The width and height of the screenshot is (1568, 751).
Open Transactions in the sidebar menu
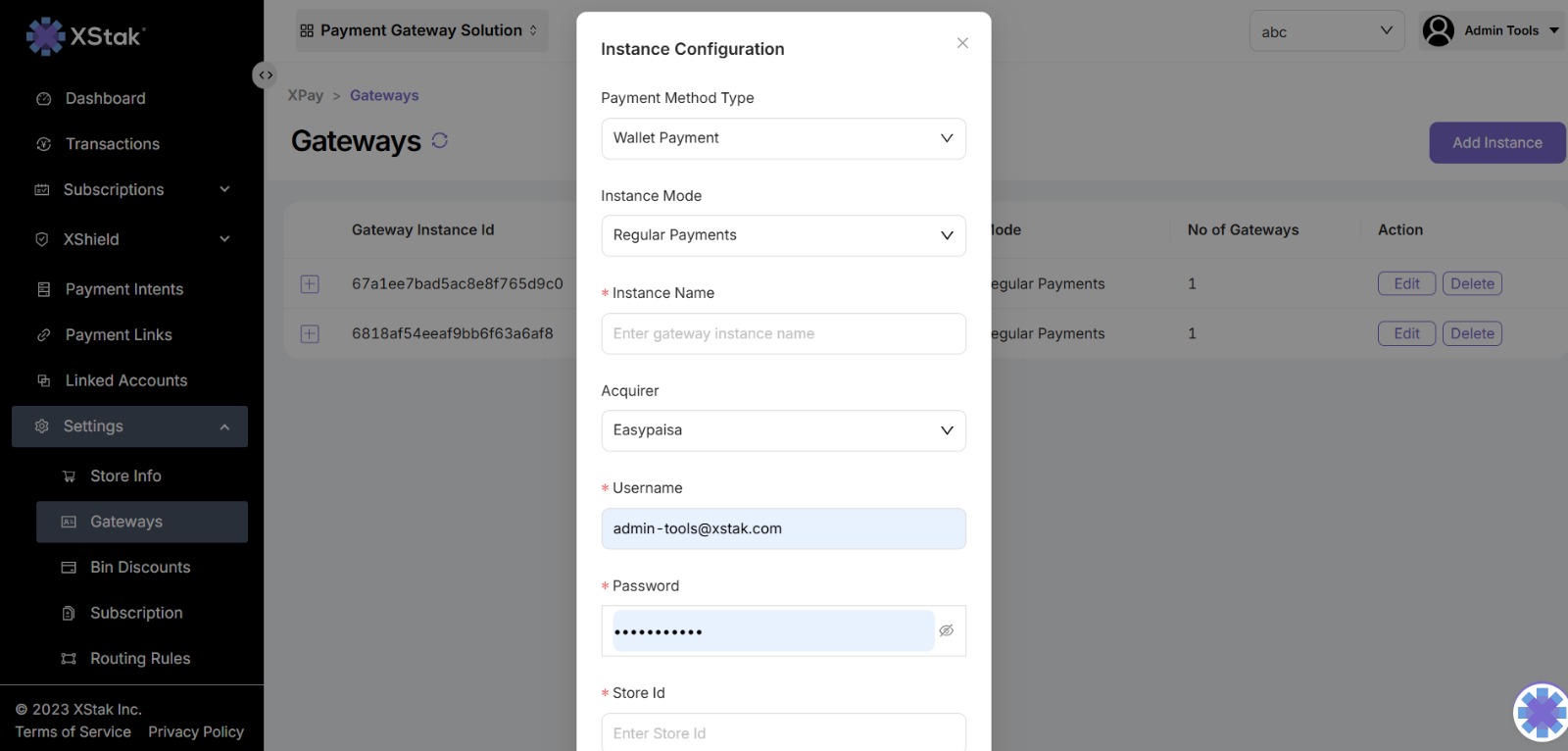(x=112, y=144)
